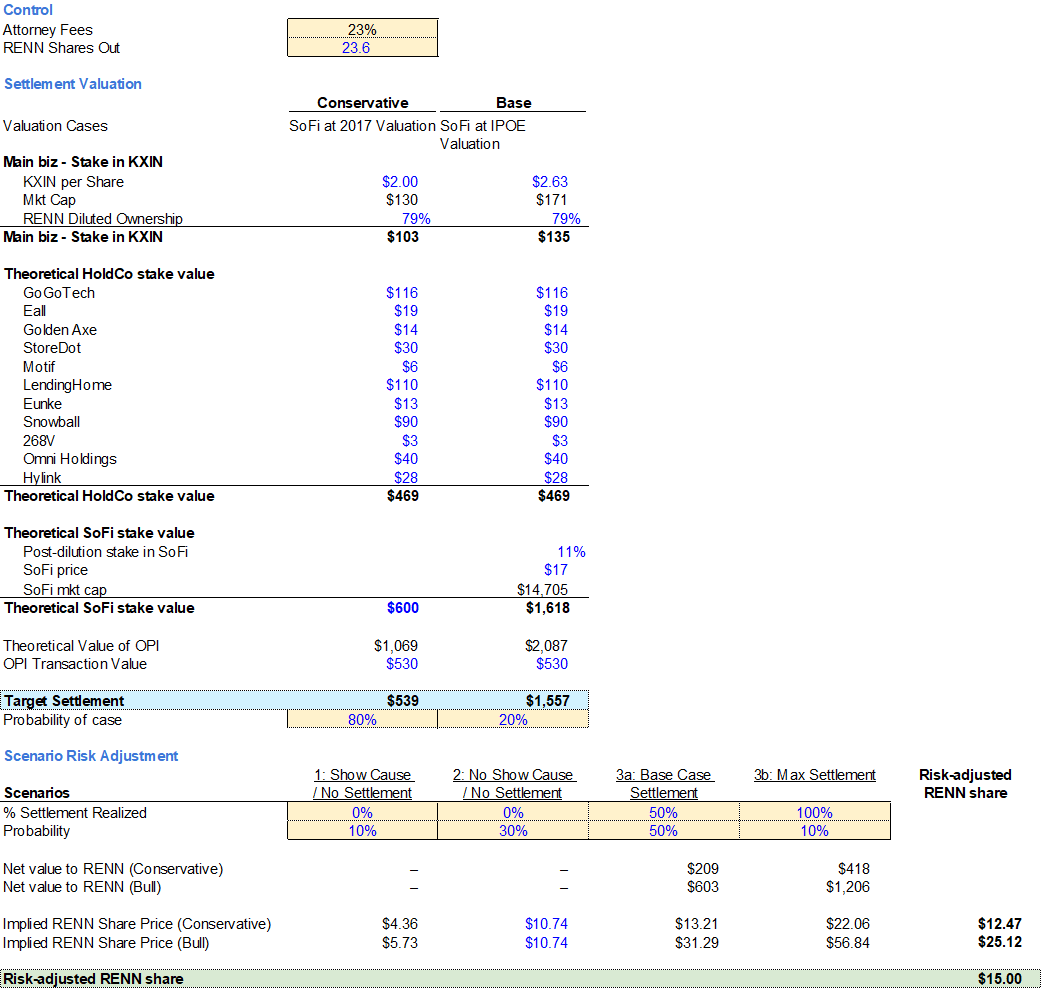Image resolution: width=1042 pixels, height=989 pixels.
Task: Click the scenario 3a Probability 50% cell
Action: pyautogui.click(x=664, y=831)
